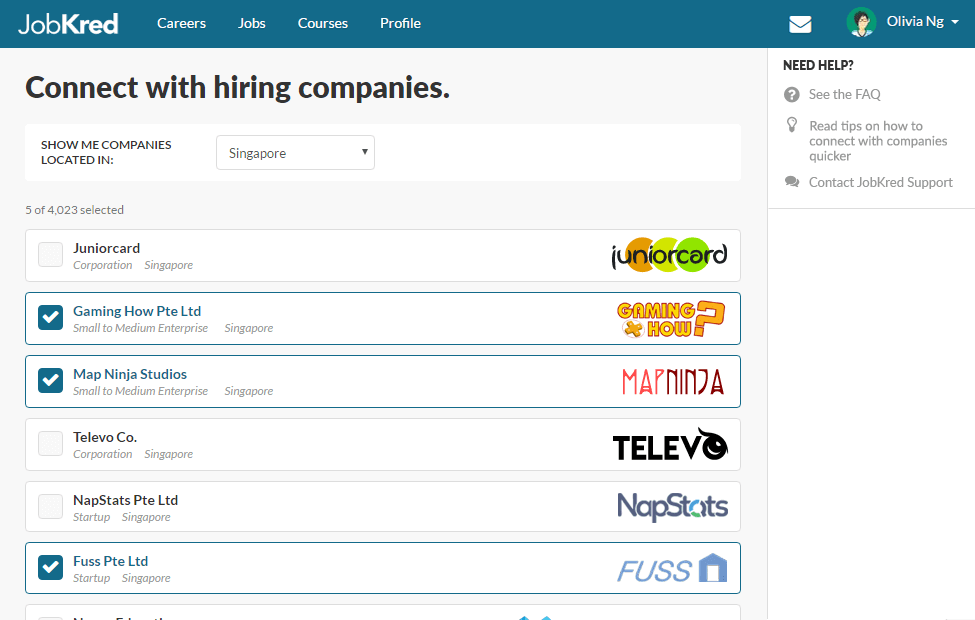Click the NEED HELP? heading
Viewport: 975px width, 620px height.
pyautogui.click(x=818, y=65)
